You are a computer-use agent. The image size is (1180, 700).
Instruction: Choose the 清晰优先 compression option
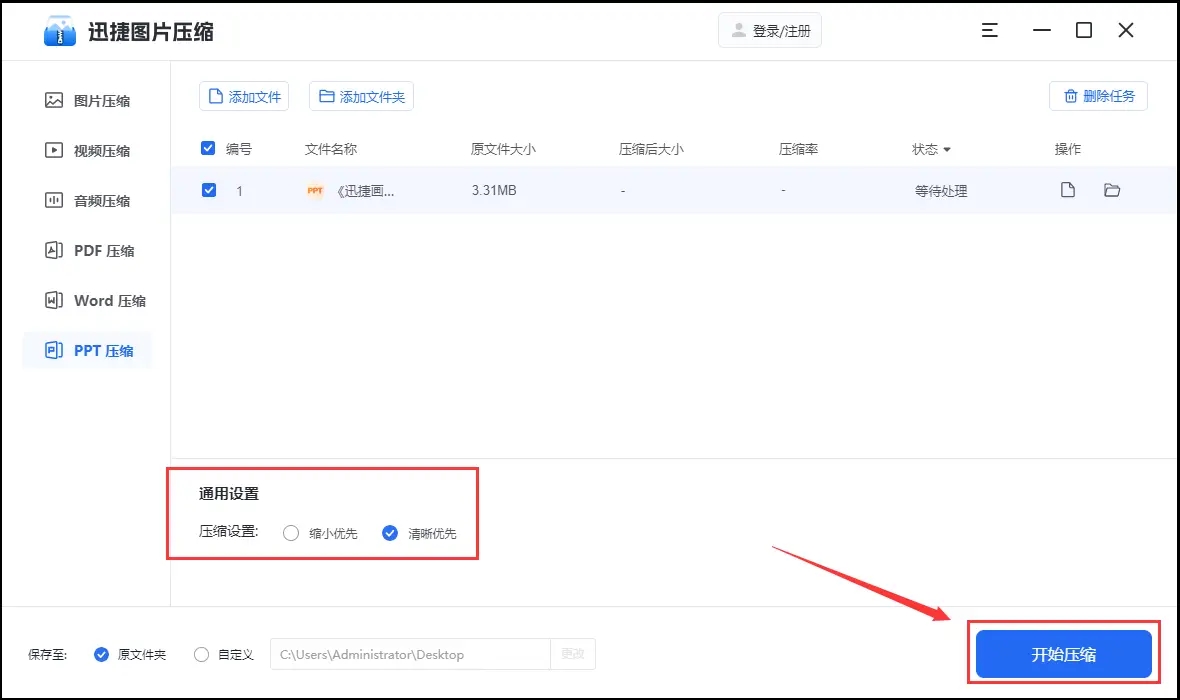[390, 533]
